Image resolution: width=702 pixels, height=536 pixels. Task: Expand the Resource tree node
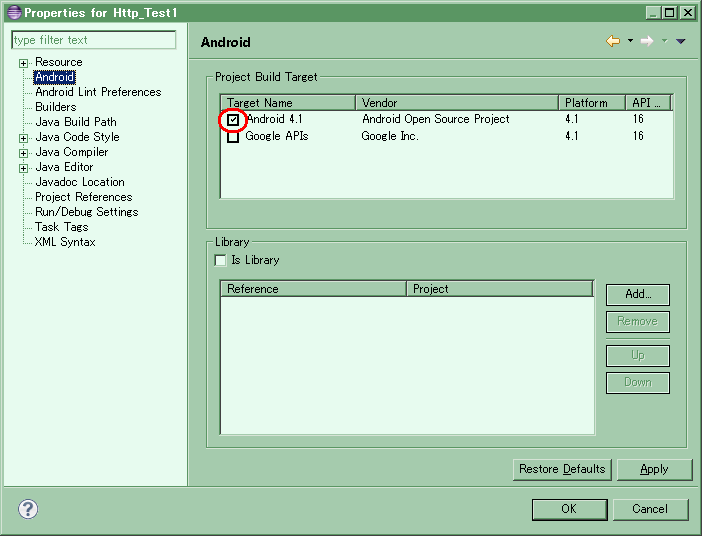pos(24,63)
